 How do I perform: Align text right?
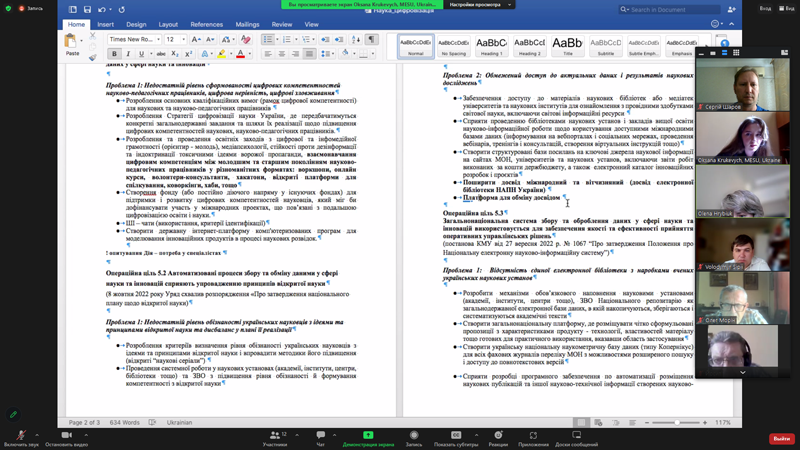[x=295, y=54]
